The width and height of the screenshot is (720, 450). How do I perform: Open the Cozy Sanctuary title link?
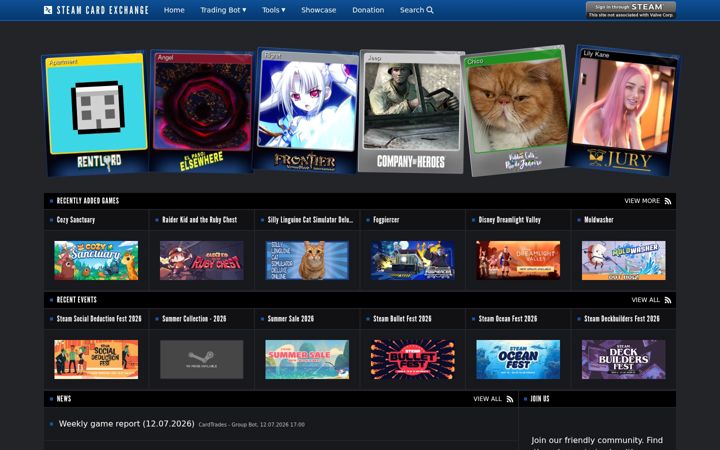click(x=76, y=219)
